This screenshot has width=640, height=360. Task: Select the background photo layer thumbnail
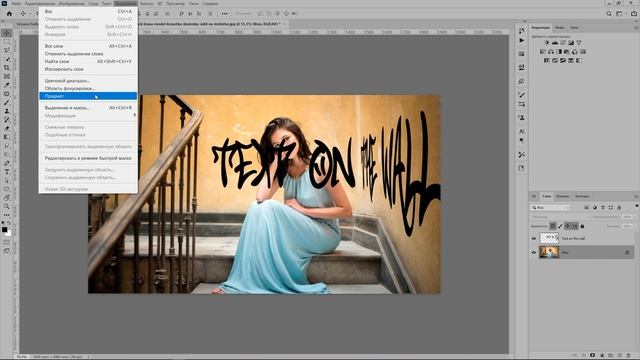coord(549,252)
